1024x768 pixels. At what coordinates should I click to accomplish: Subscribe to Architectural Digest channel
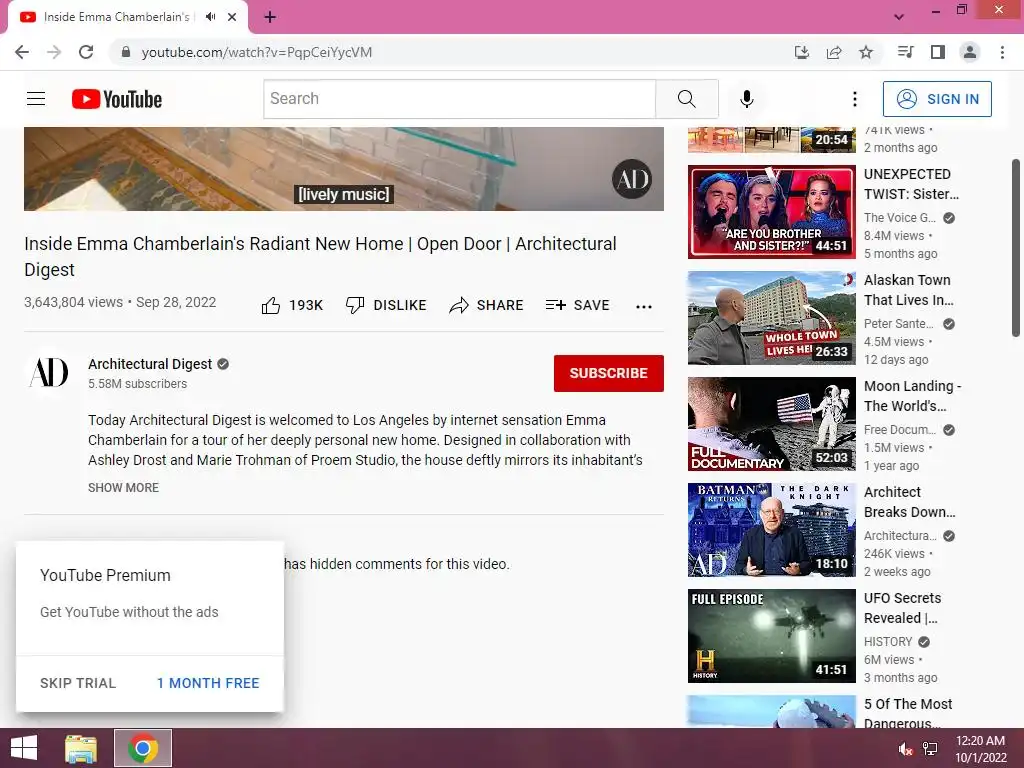coord(609,373)
